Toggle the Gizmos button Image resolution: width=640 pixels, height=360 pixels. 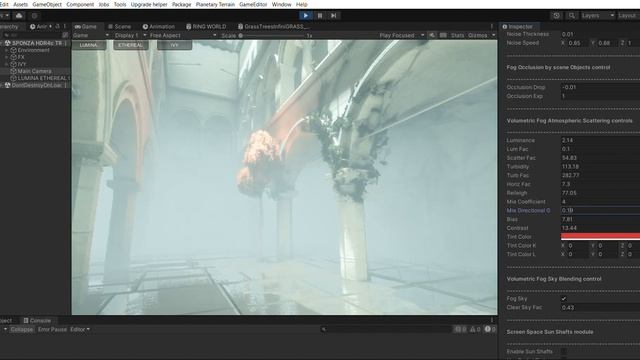pos(478,36)
